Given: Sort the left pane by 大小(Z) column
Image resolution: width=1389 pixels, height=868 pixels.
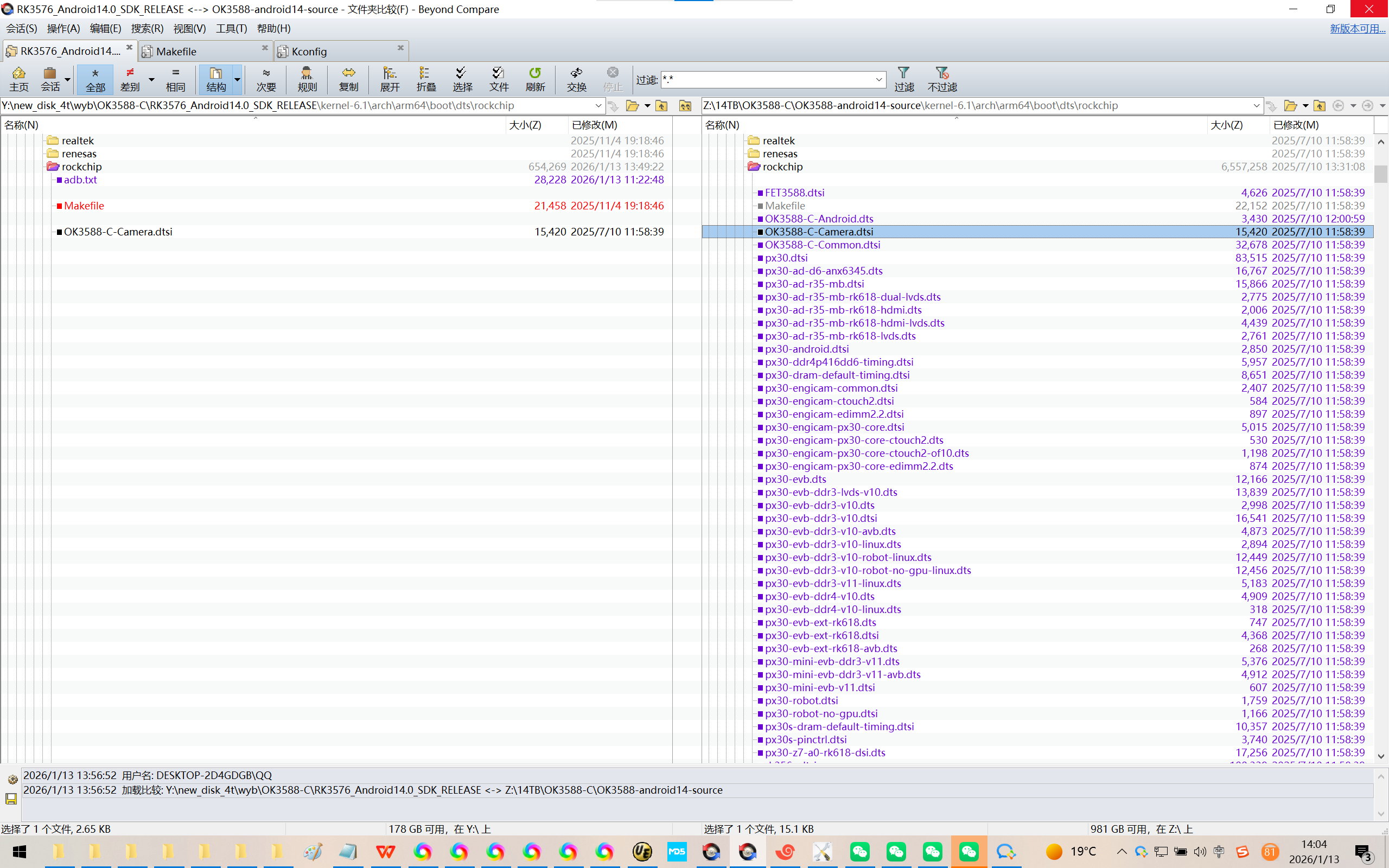Looking at the screenshot, I should [x=525, y=125].
